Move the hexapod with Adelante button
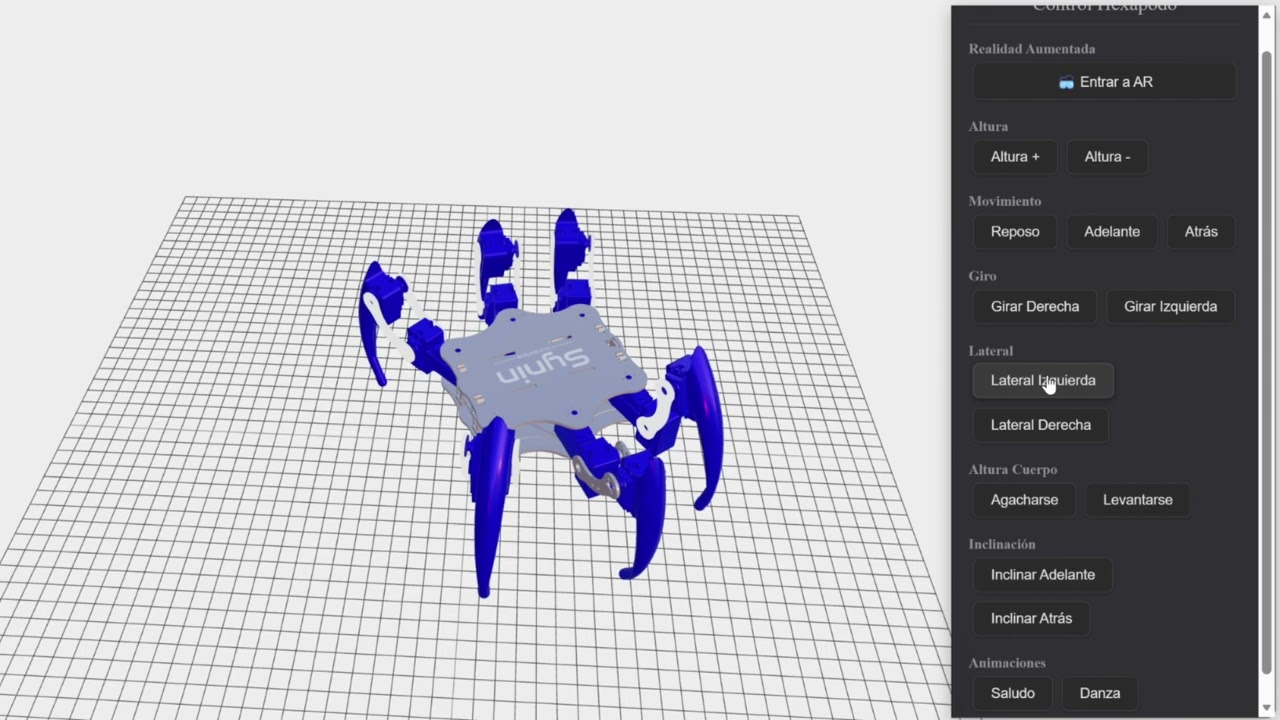Viewport: 1280px width, 720px height. (1112, 232)
